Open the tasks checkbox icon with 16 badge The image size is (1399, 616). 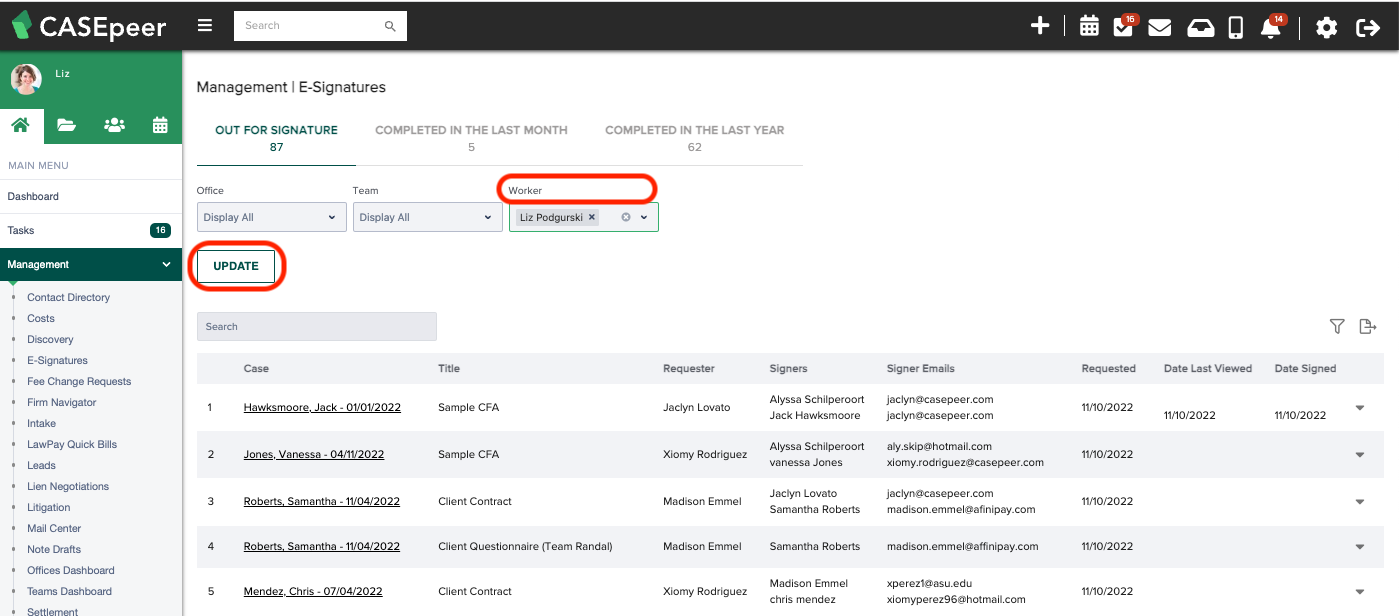(x=1124, y=26)
